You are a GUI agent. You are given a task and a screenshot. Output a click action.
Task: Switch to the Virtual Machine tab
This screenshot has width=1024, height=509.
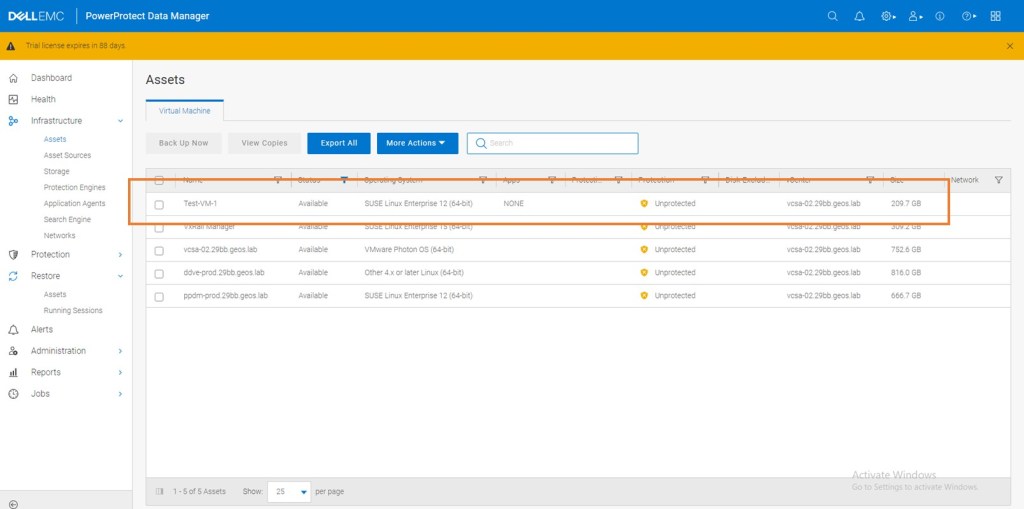[185, 111]
